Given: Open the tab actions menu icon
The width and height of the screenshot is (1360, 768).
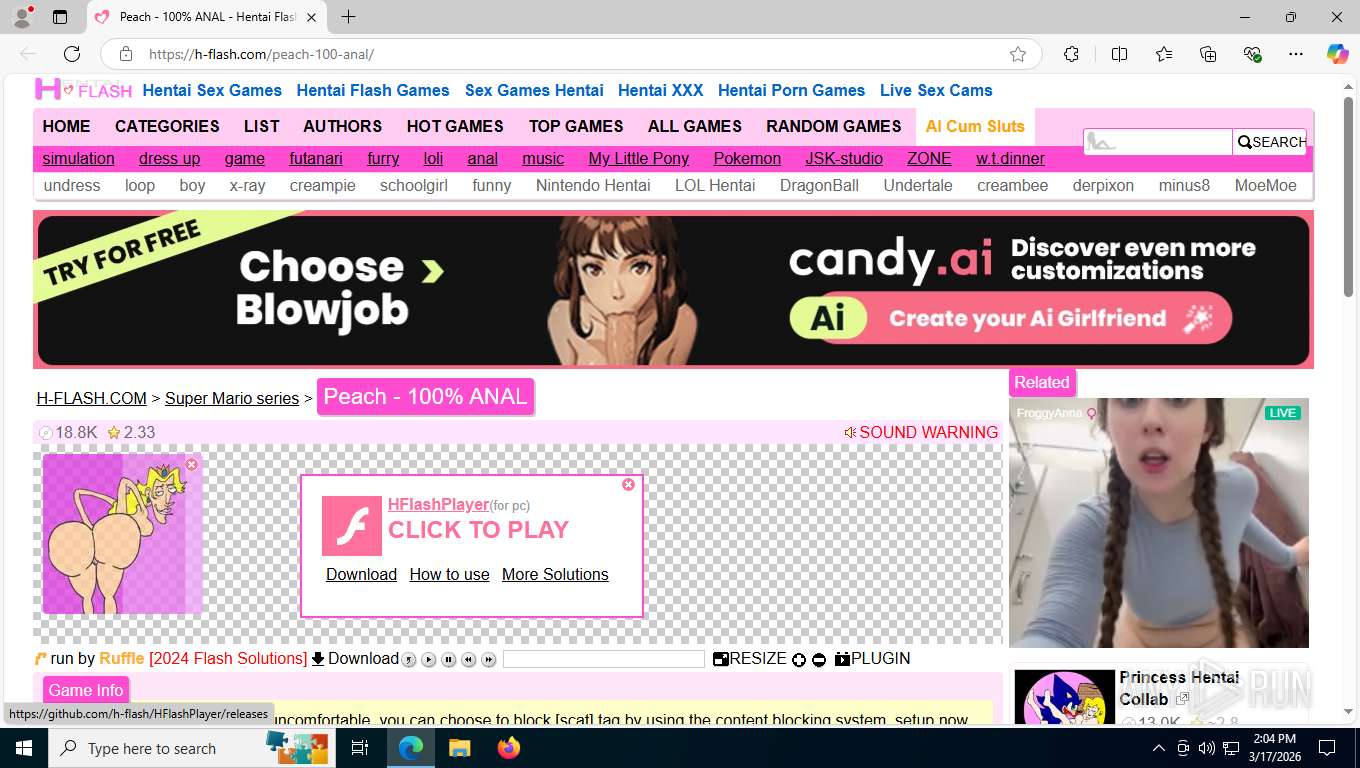Looking at the screenshot, I should [60, 17].
